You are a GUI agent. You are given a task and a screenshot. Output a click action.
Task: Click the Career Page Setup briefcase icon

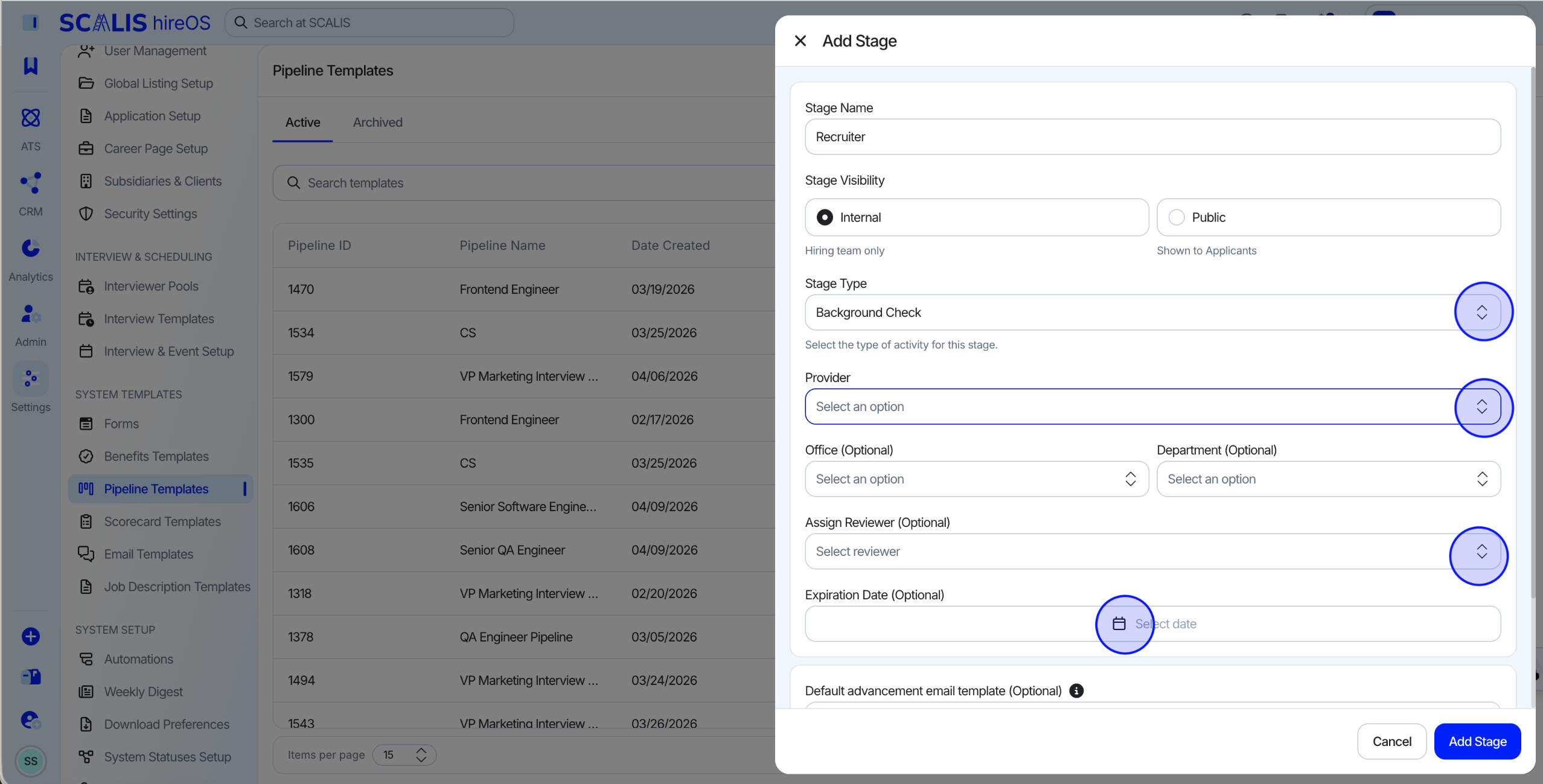pyautogui.click(x=86, y=148)
